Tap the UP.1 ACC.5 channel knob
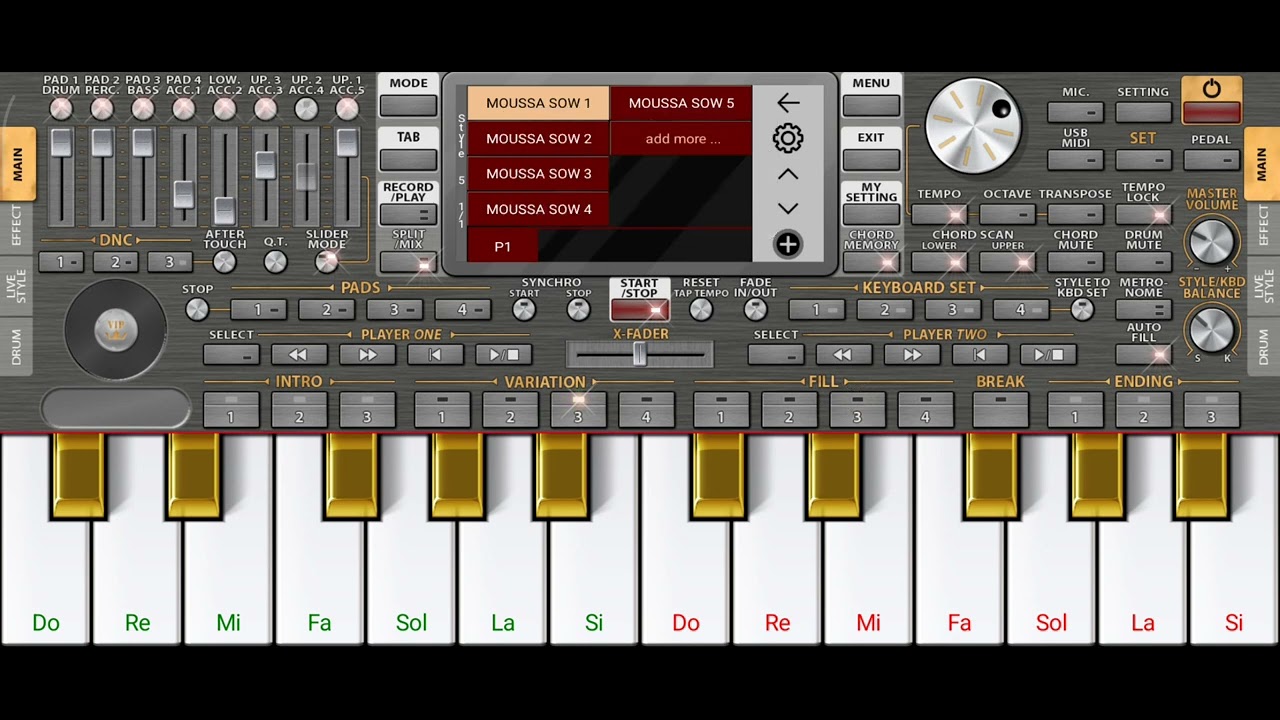The width and height of the screenshot is (1280, 720). (x=347, y=109)
